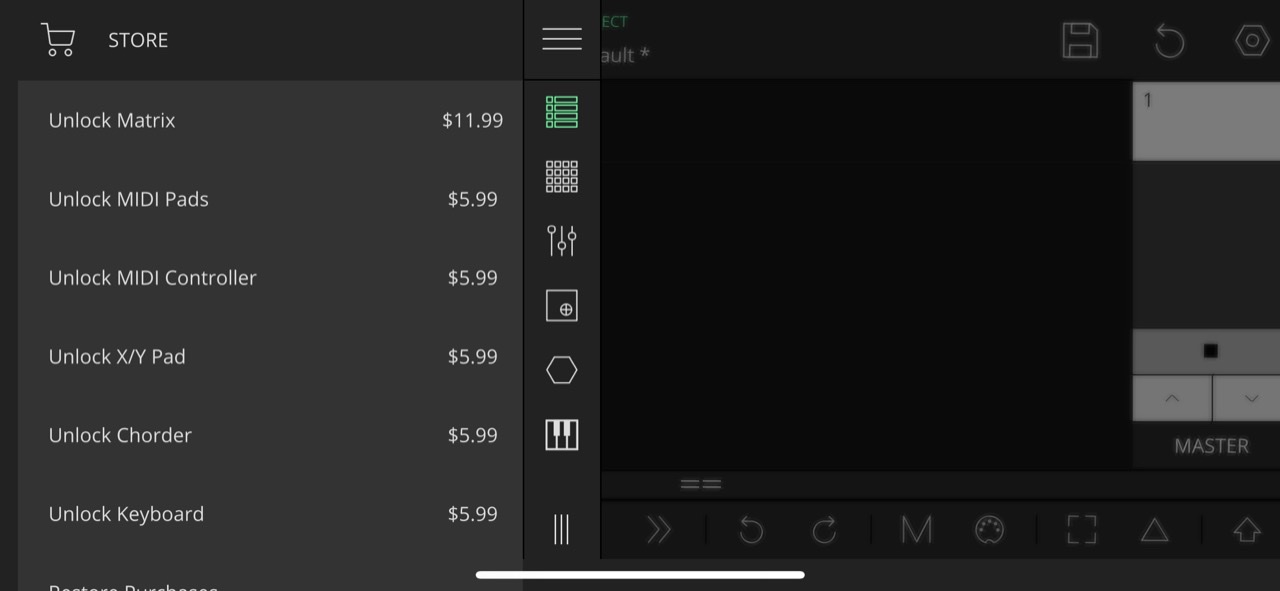Tap the $5.99 price beside Unlock MIDI Pads

[x=472, y=199]
